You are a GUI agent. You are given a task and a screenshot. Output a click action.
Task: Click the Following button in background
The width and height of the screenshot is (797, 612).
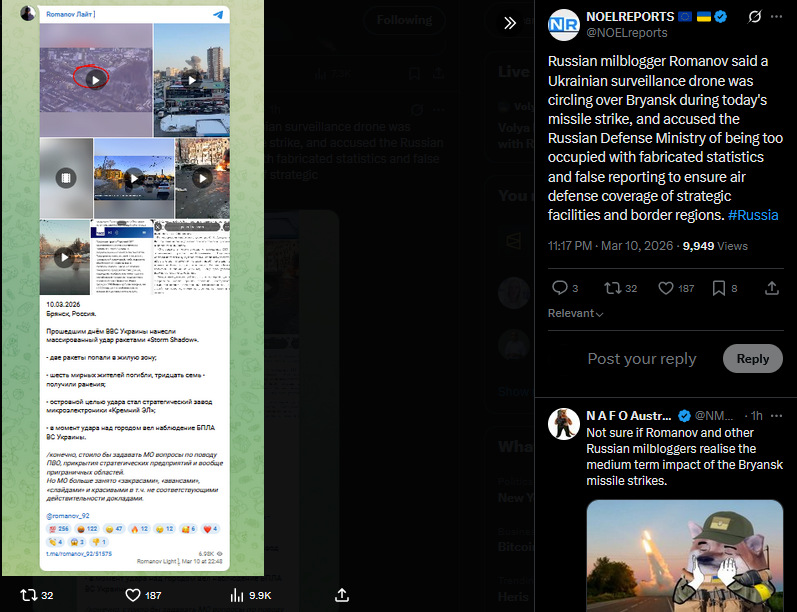(404, 20)
